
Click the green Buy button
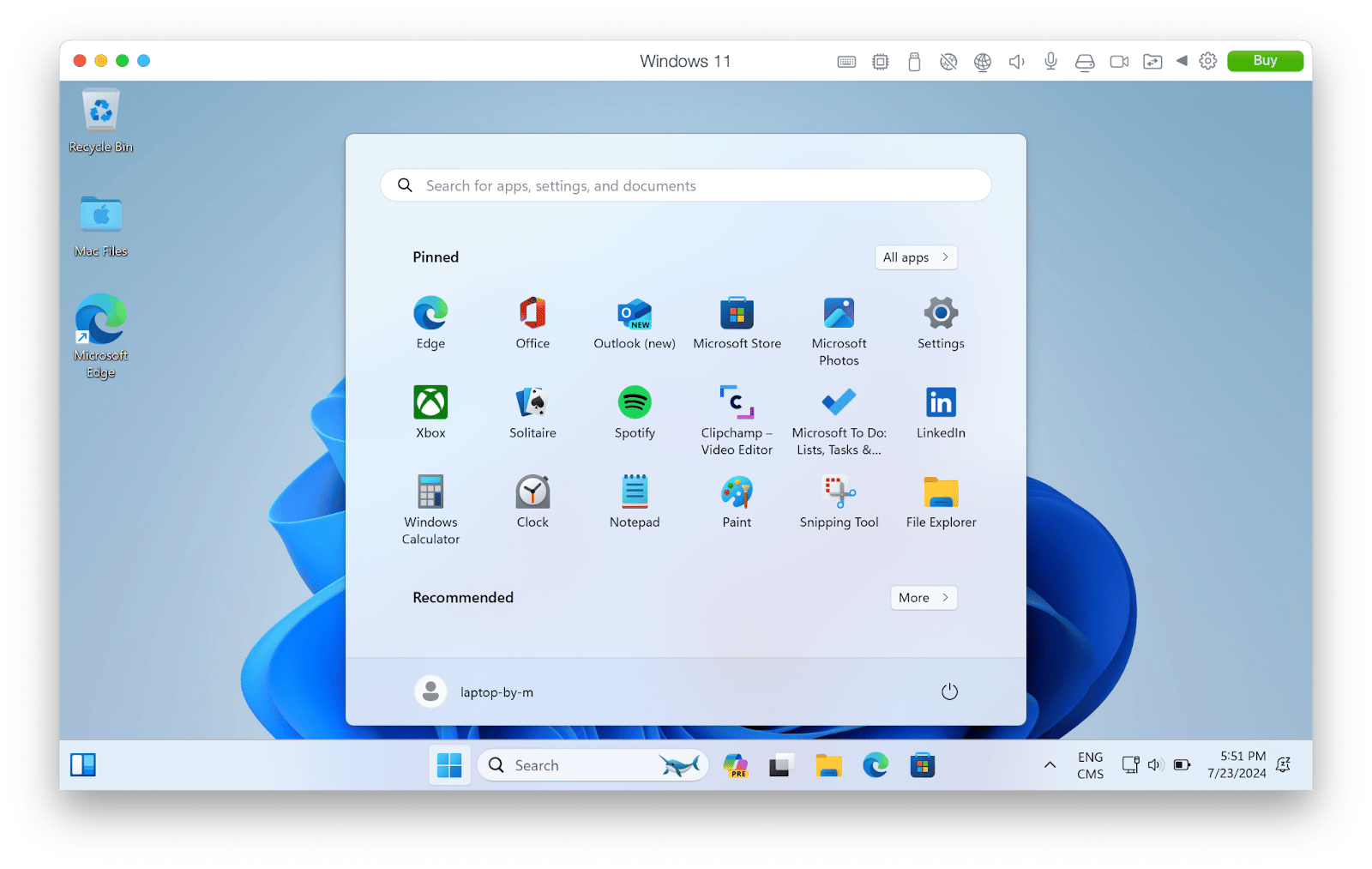coord(1265,61)
